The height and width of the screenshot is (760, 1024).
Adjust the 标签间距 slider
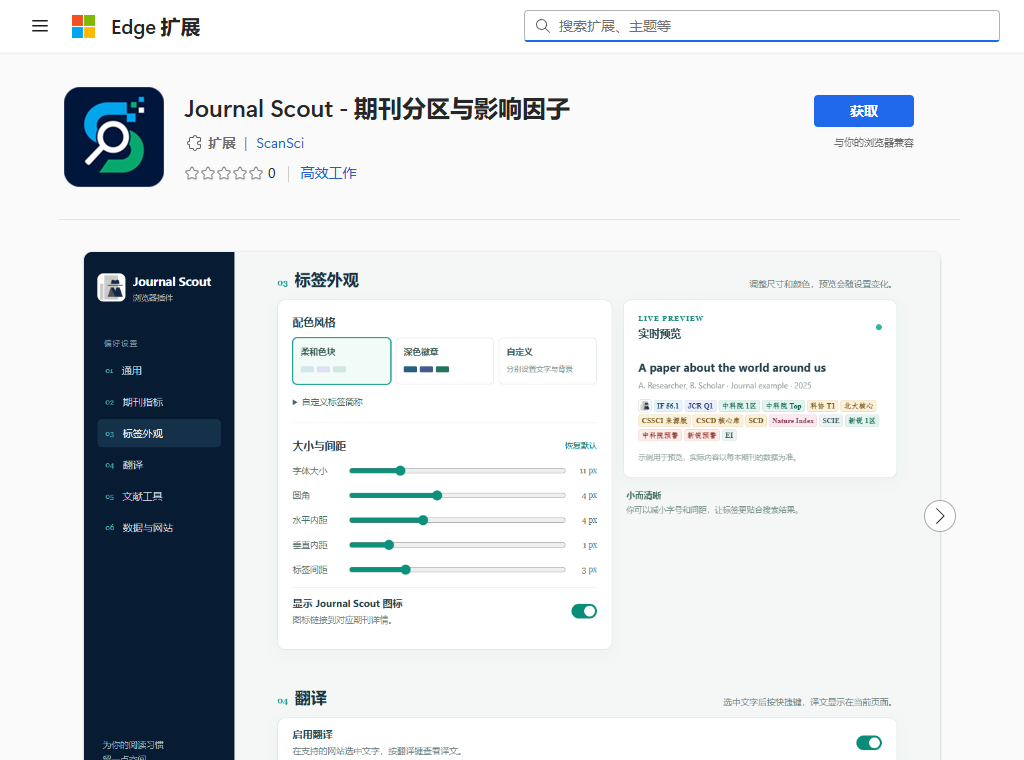(x=457, y=570)
